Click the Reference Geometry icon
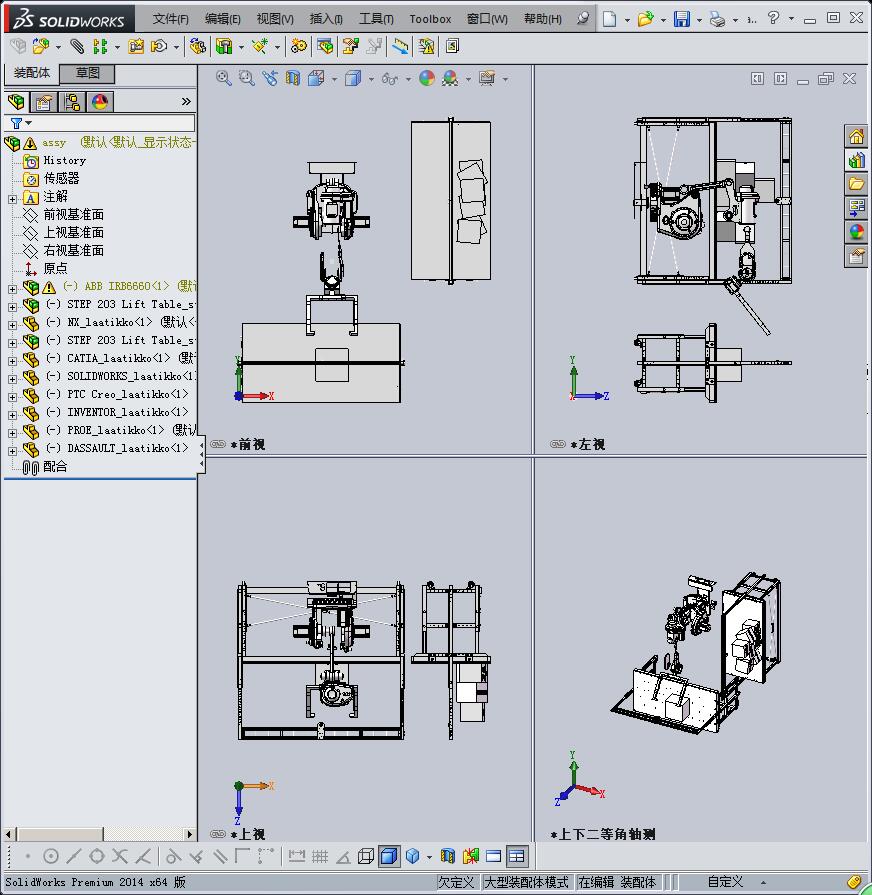Image resolution: width=872 pixels, height=895 pixels. [260, 46]
